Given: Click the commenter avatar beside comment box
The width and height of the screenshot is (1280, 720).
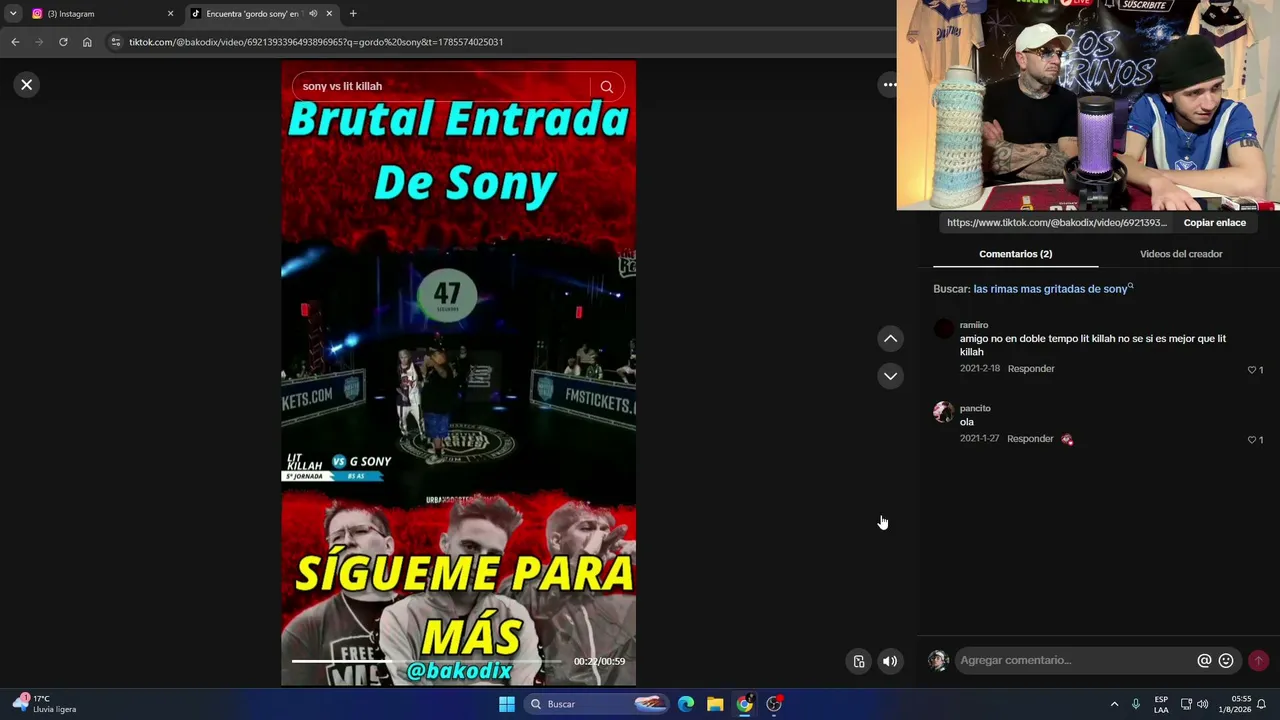Looking at the screenshot, I should coord(938,660).
